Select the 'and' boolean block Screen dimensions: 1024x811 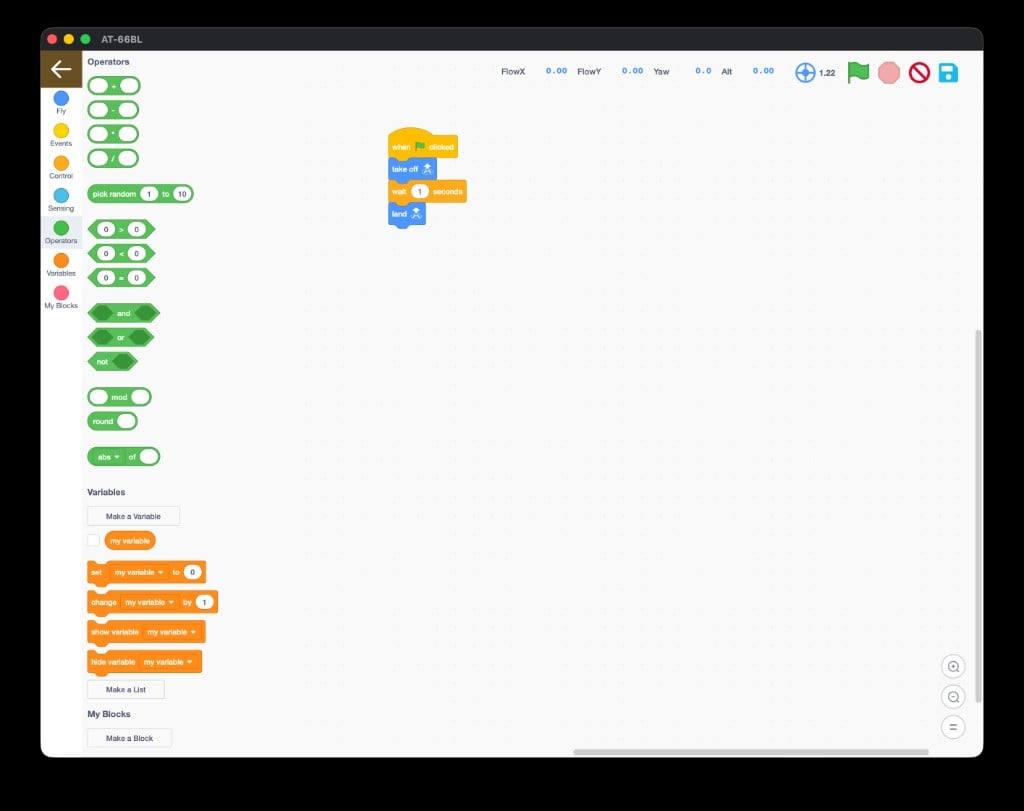pos(123,313)
